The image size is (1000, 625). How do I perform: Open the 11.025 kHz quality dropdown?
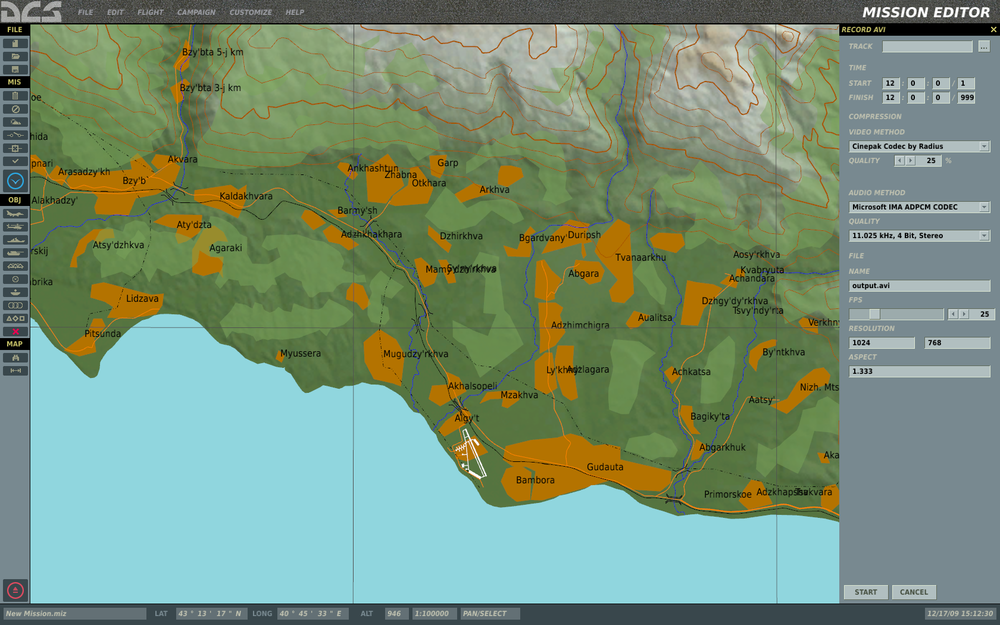click(918, 236)
